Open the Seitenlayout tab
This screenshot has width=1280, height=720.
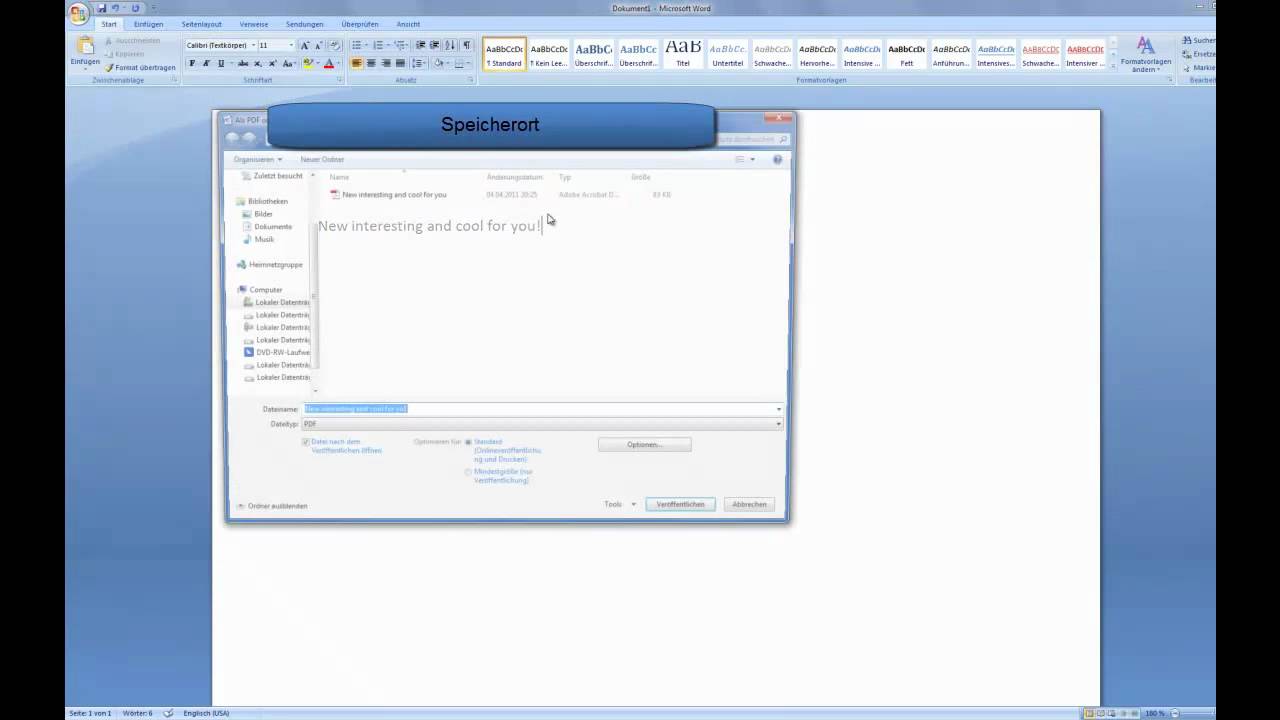tap(202, 24)
